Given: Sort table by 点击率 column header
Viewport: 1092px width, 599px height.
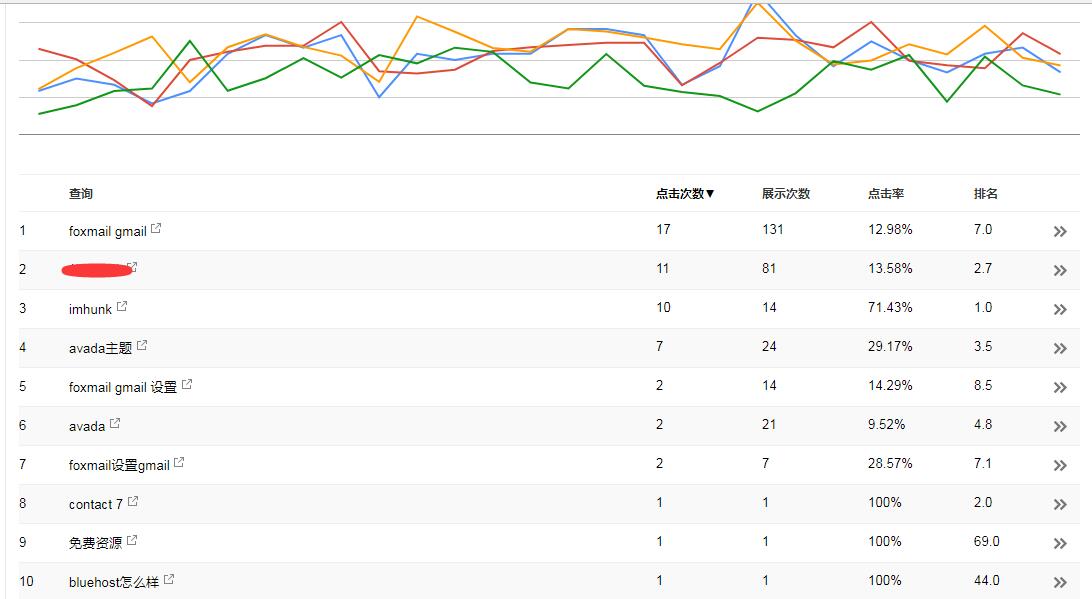Looking at the screenshot, I should [x=886, y=194].
